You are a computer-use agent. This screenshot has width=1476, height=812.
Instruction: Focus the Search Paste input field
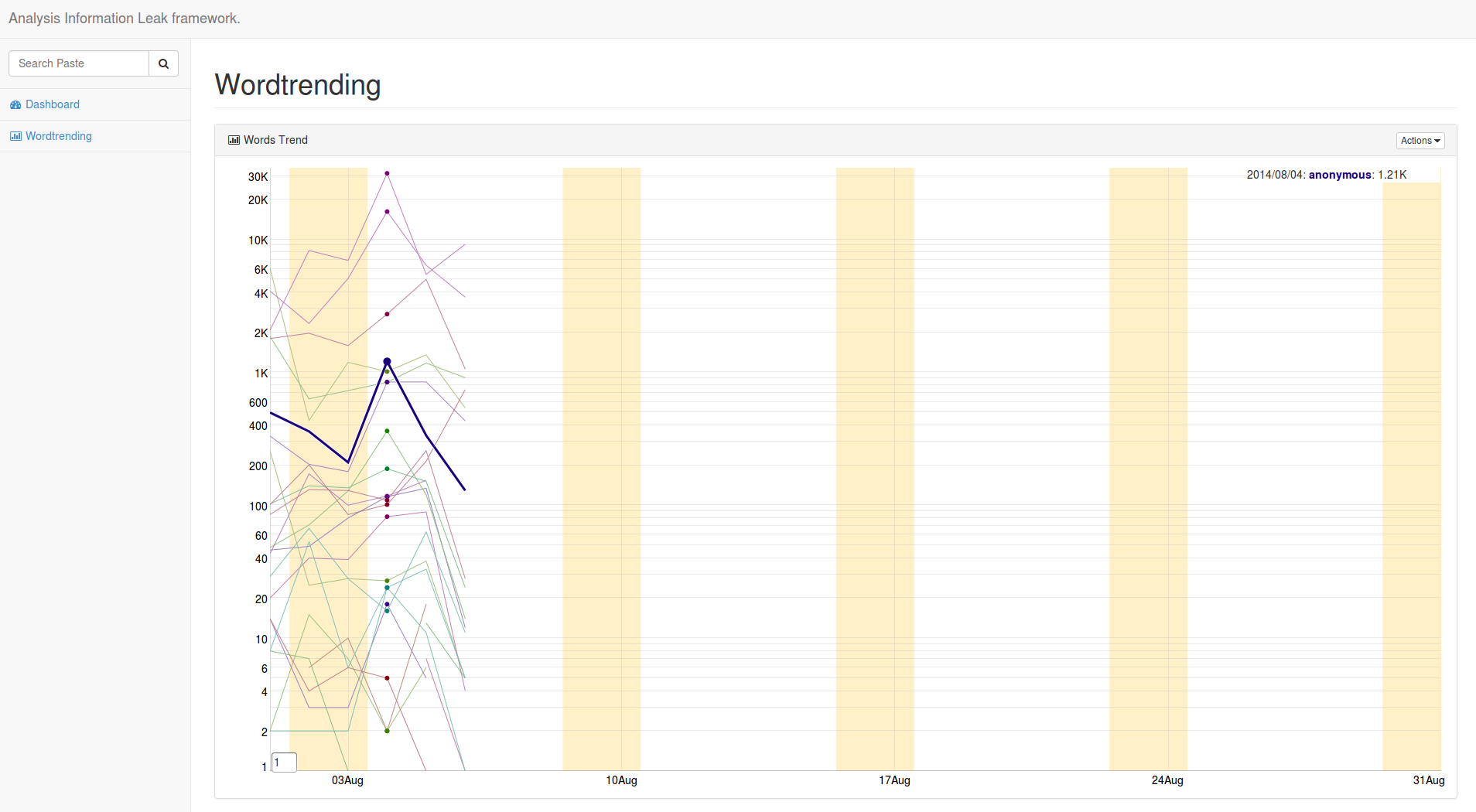coord(79,63)
